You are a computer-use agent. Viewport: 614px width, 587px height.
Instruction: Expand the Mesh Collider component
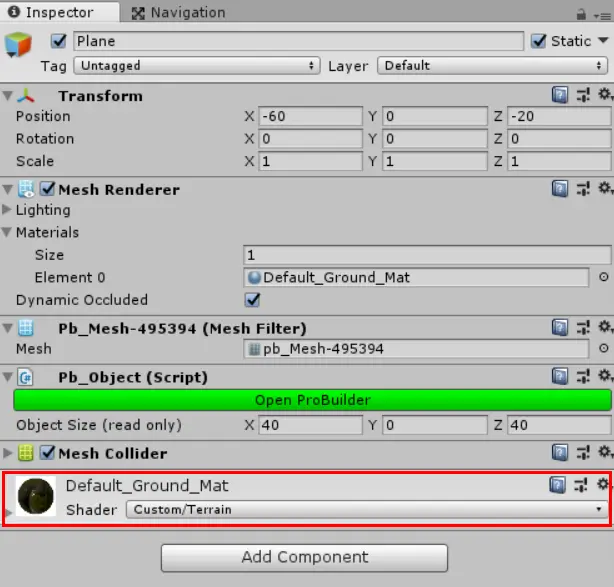7,453
